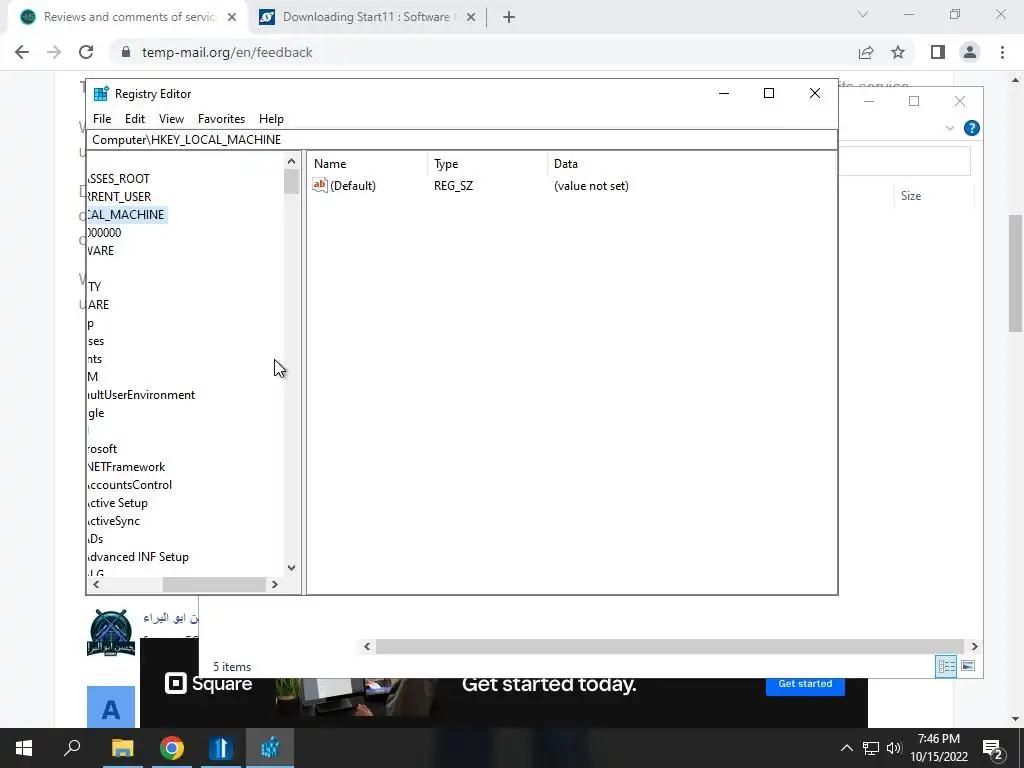
Task: Click the File Explorer help icon
Action: pyautogui.click(x=971, y=128)
